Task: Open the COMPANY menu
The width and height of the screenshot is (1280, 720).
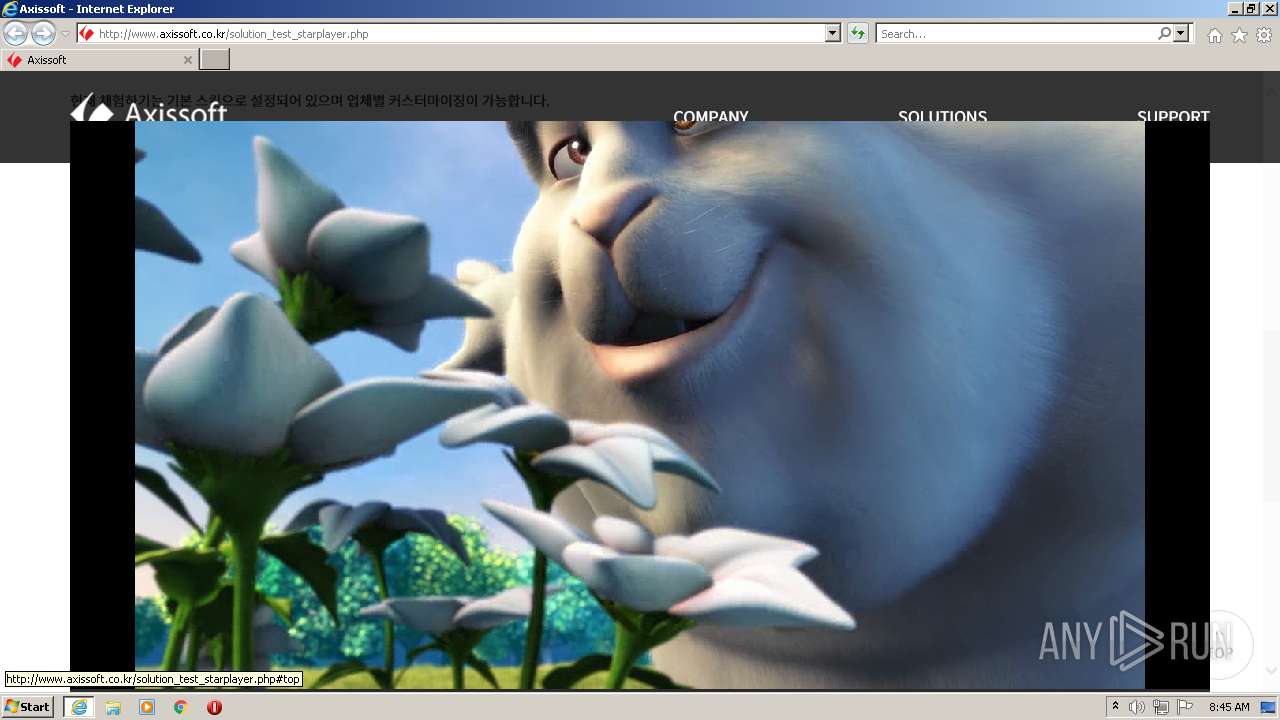Action: pos(710,115)
